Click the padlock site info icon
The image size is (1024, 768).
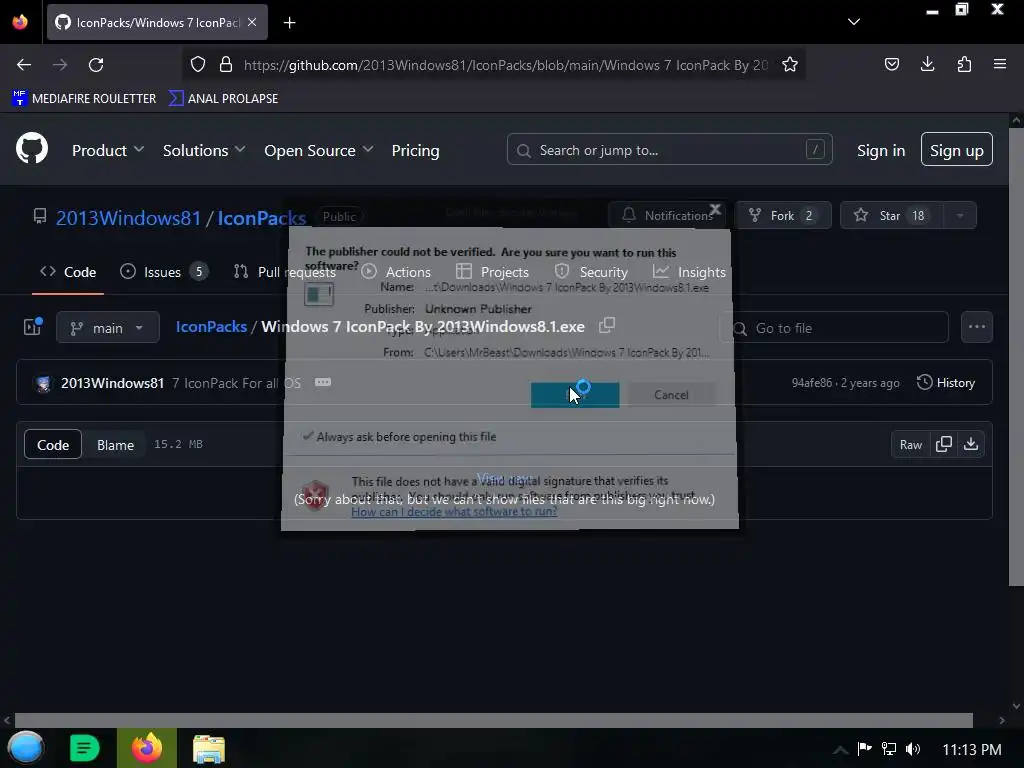[226, 65]
